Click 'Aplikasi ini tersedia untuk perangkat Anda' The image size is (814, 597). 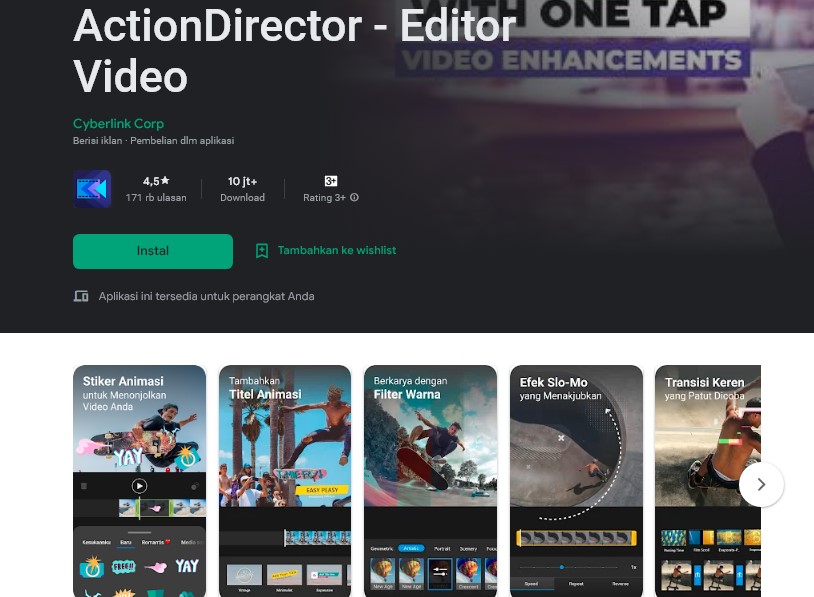tap(207, 296)
